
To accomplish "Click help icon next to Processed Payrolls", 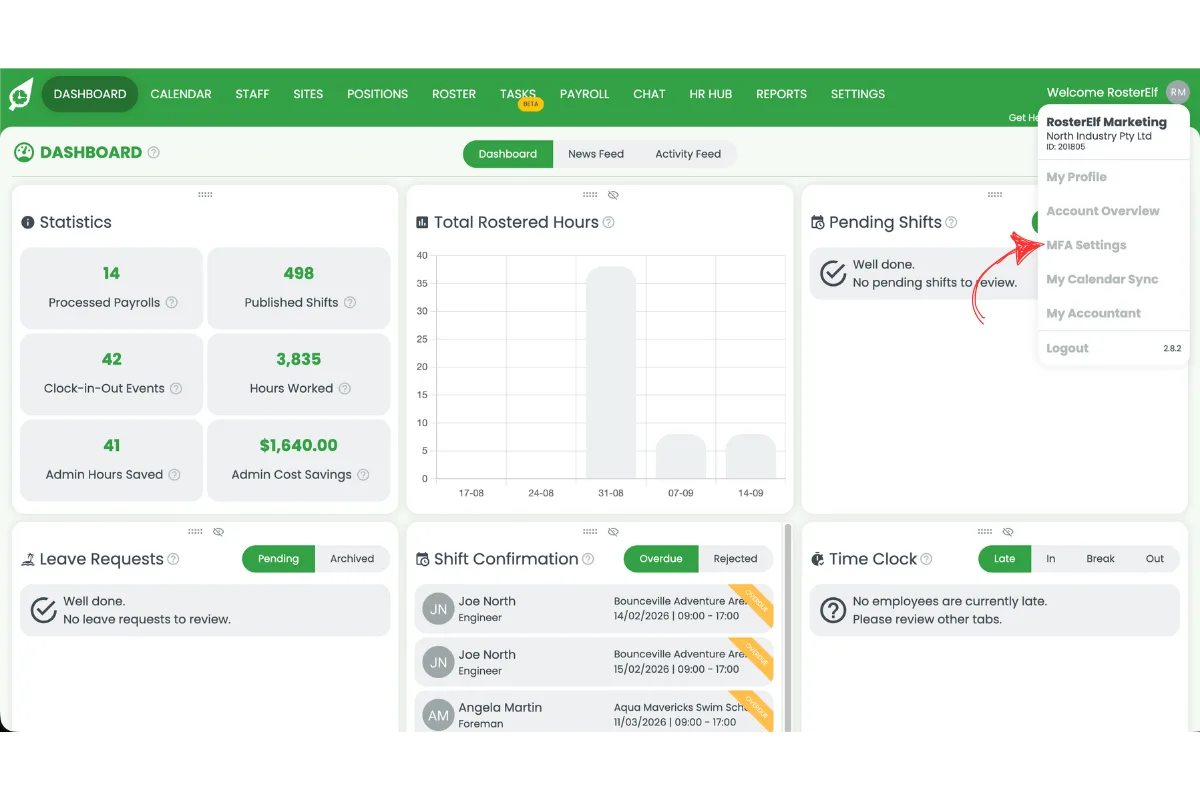I will (172, 302).
